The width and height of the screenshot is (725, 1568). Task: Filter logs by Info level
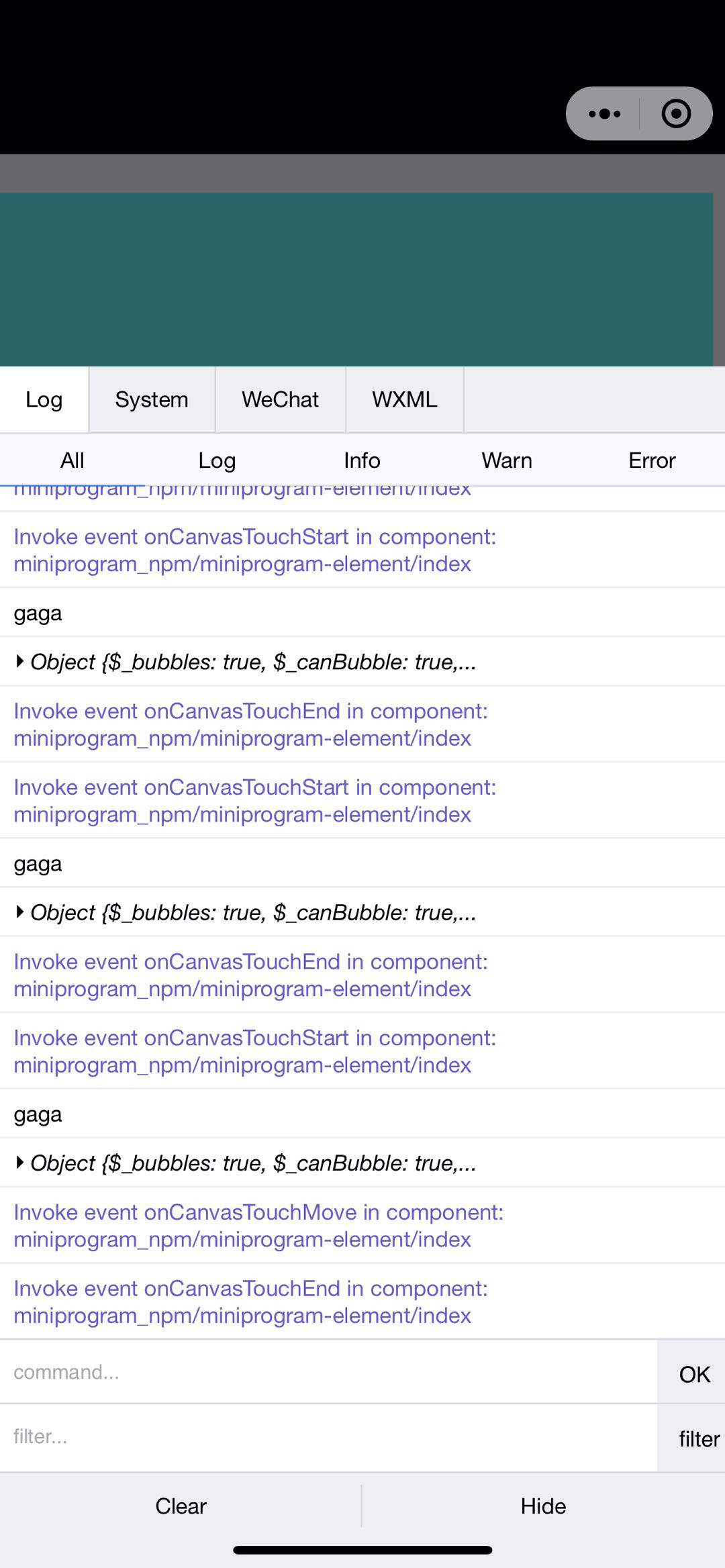(362, 460)
